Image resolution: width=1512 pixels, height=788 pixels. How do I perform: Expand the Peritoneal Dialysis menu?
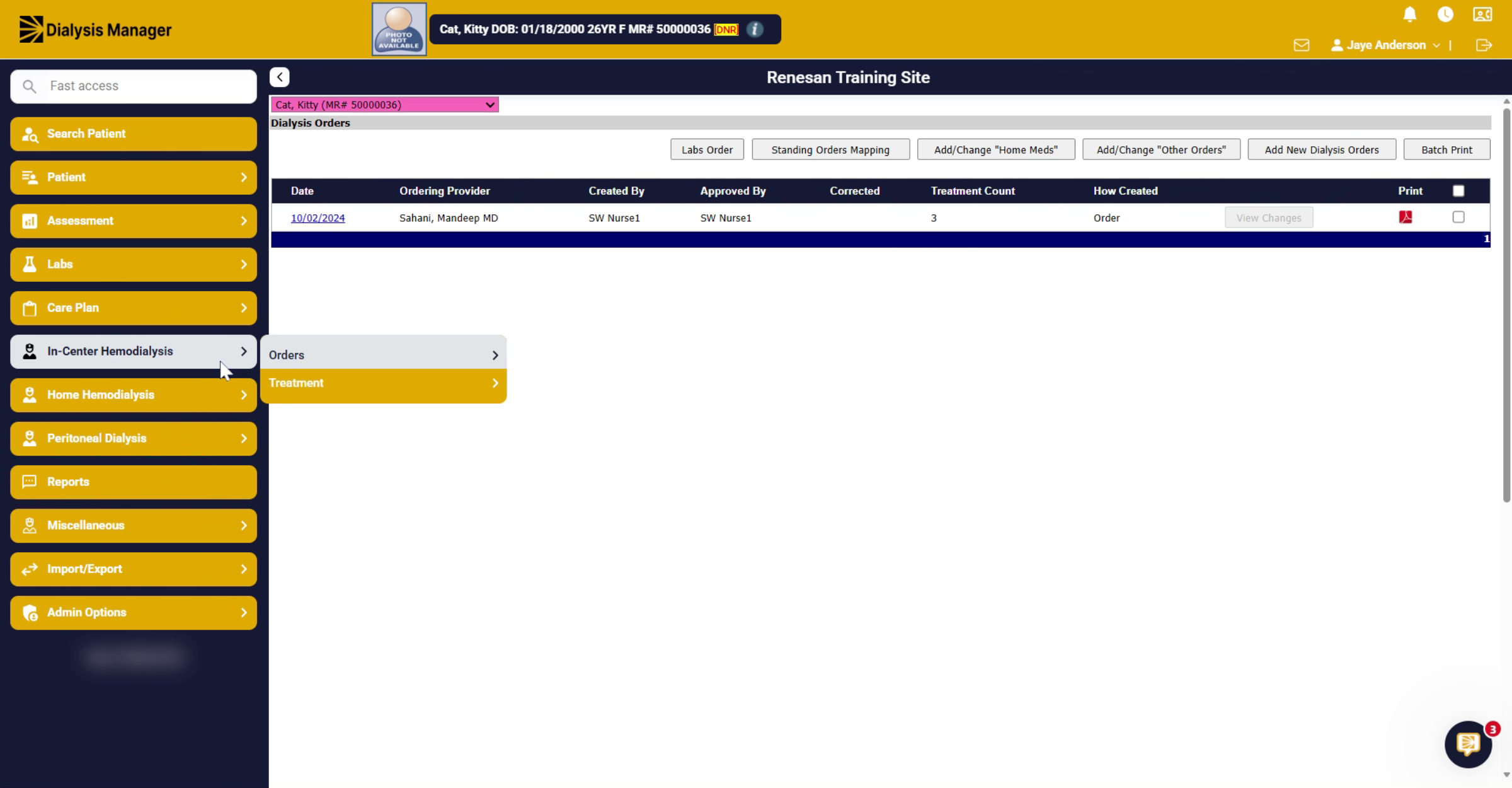click(134, 438)
